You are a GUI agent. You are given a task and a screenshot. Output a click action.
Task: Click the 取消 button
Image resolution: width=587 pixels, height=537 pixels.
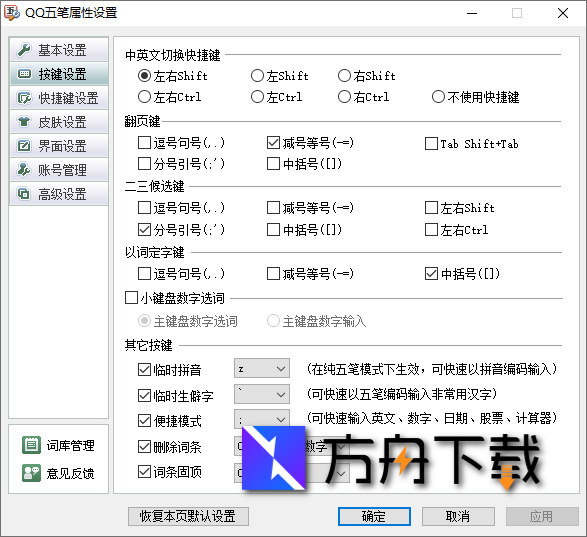(x=458, y=516)
